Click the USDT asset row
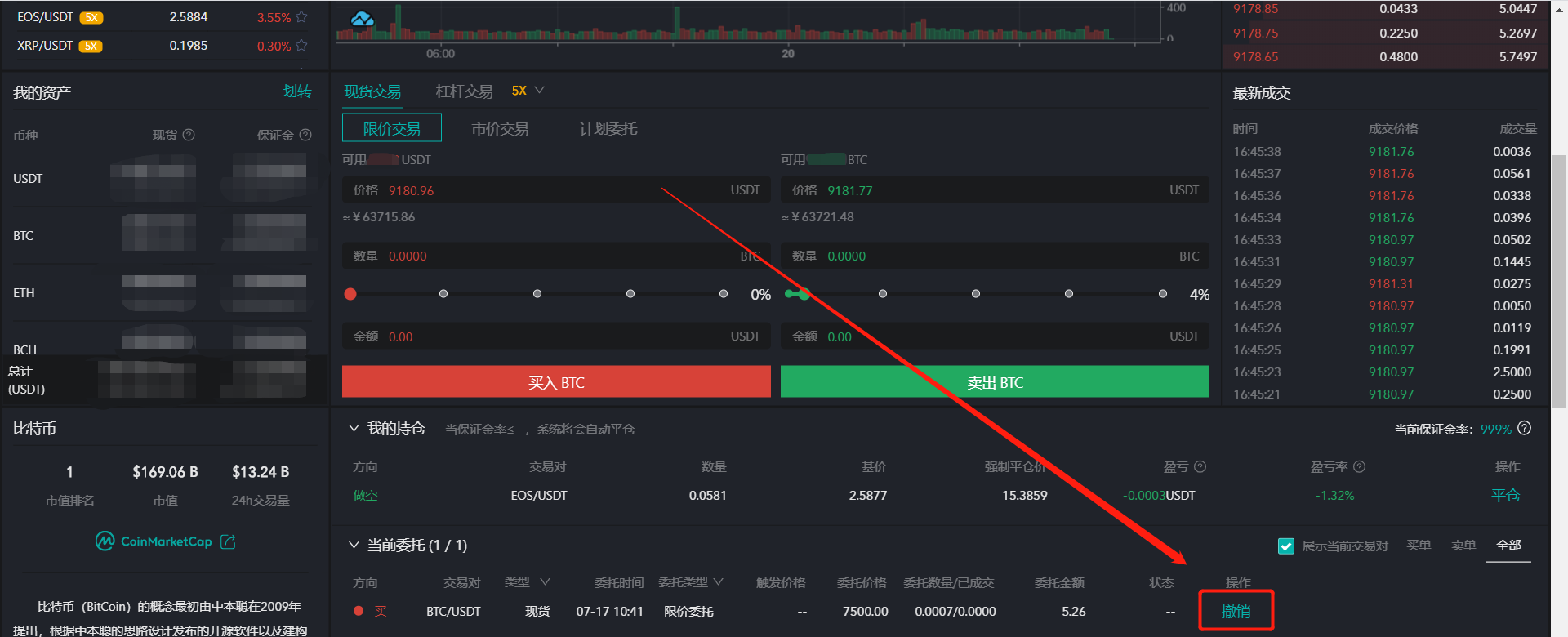Viewport: 1568px width, 637px height. [163, 179]
